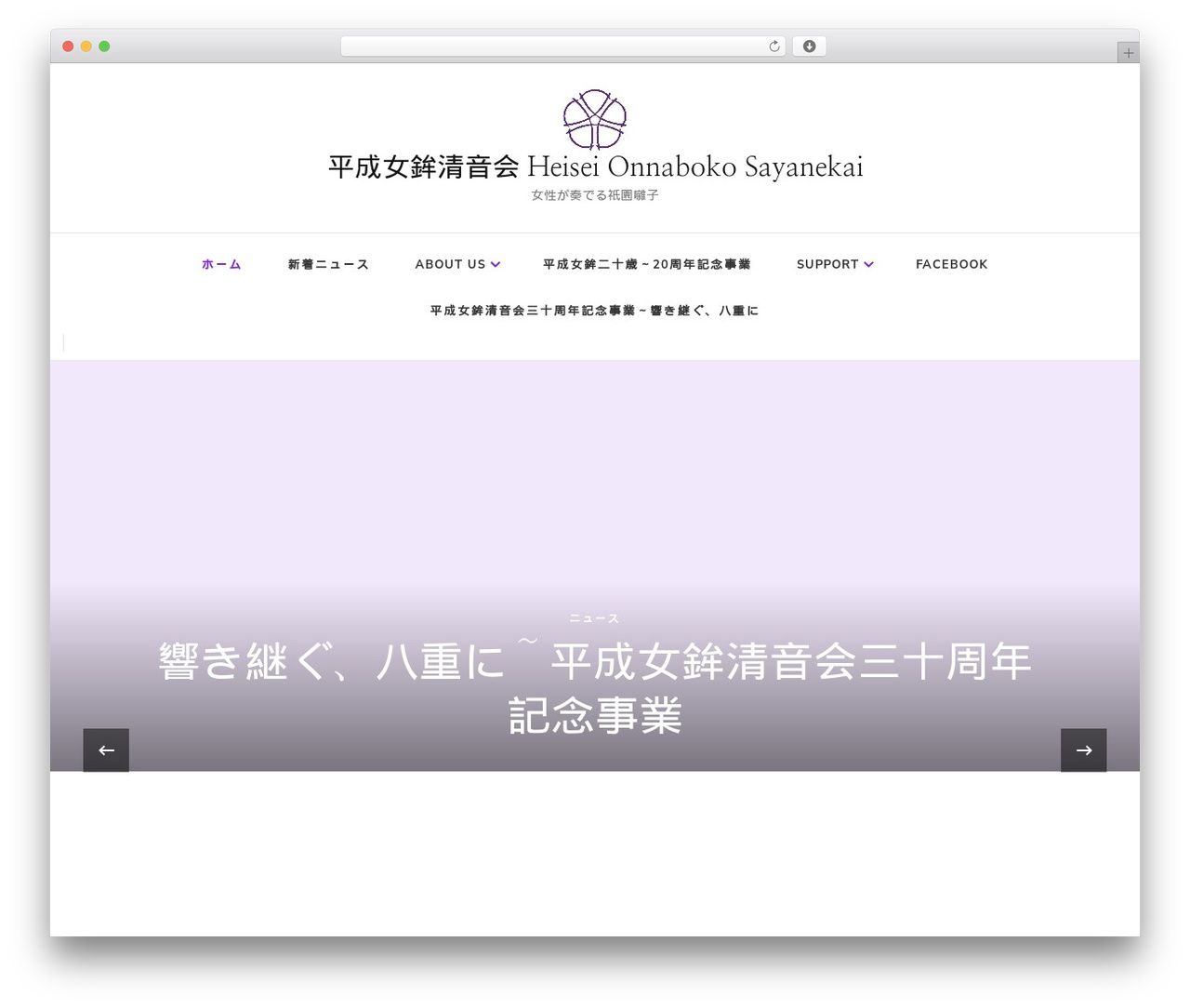Add a new browser tab with plus

coord(1128,53)
